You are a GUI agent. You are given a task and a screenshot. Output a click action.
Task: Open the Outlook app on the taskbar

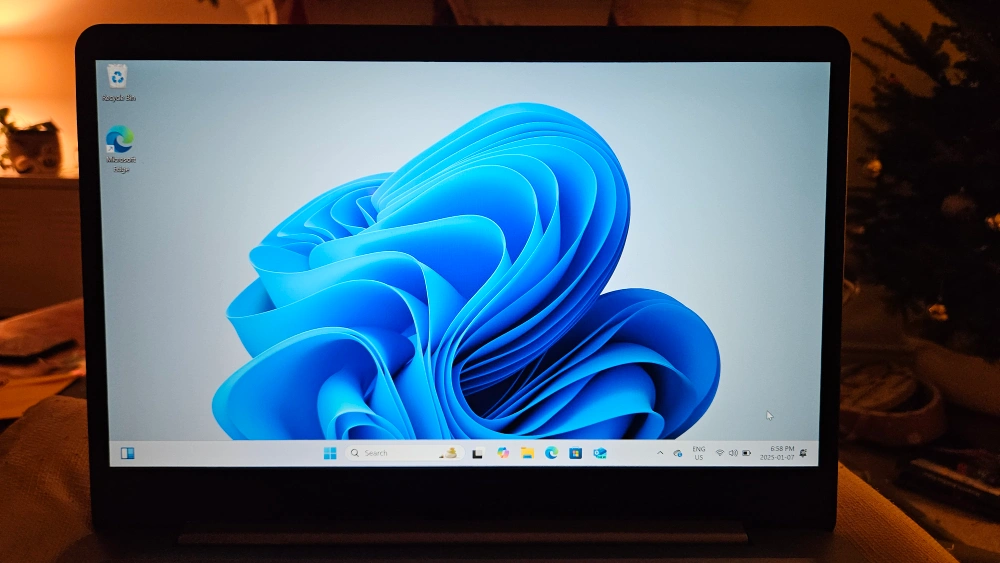pyautogui.click(x=600, y=453)
